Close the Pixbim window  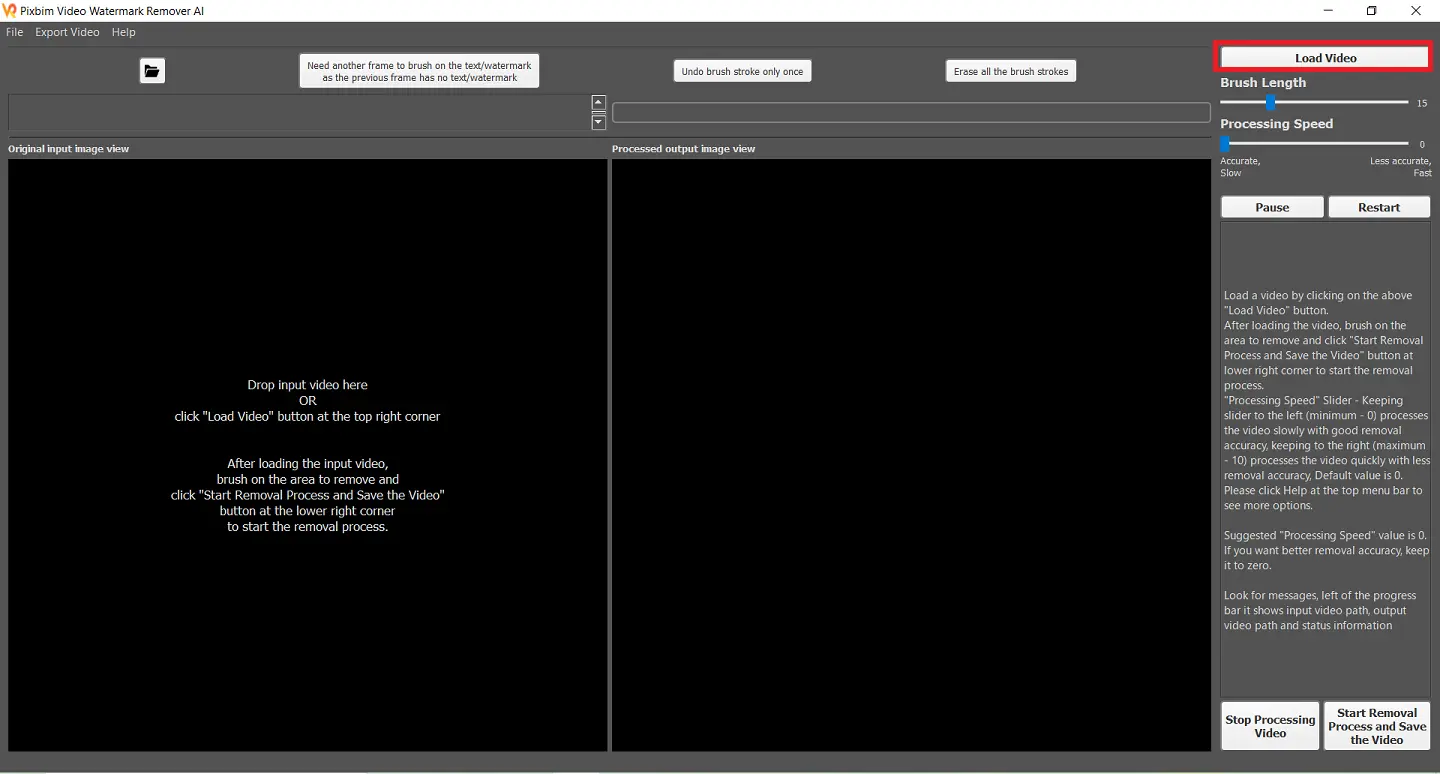[x=1417, y=11]
